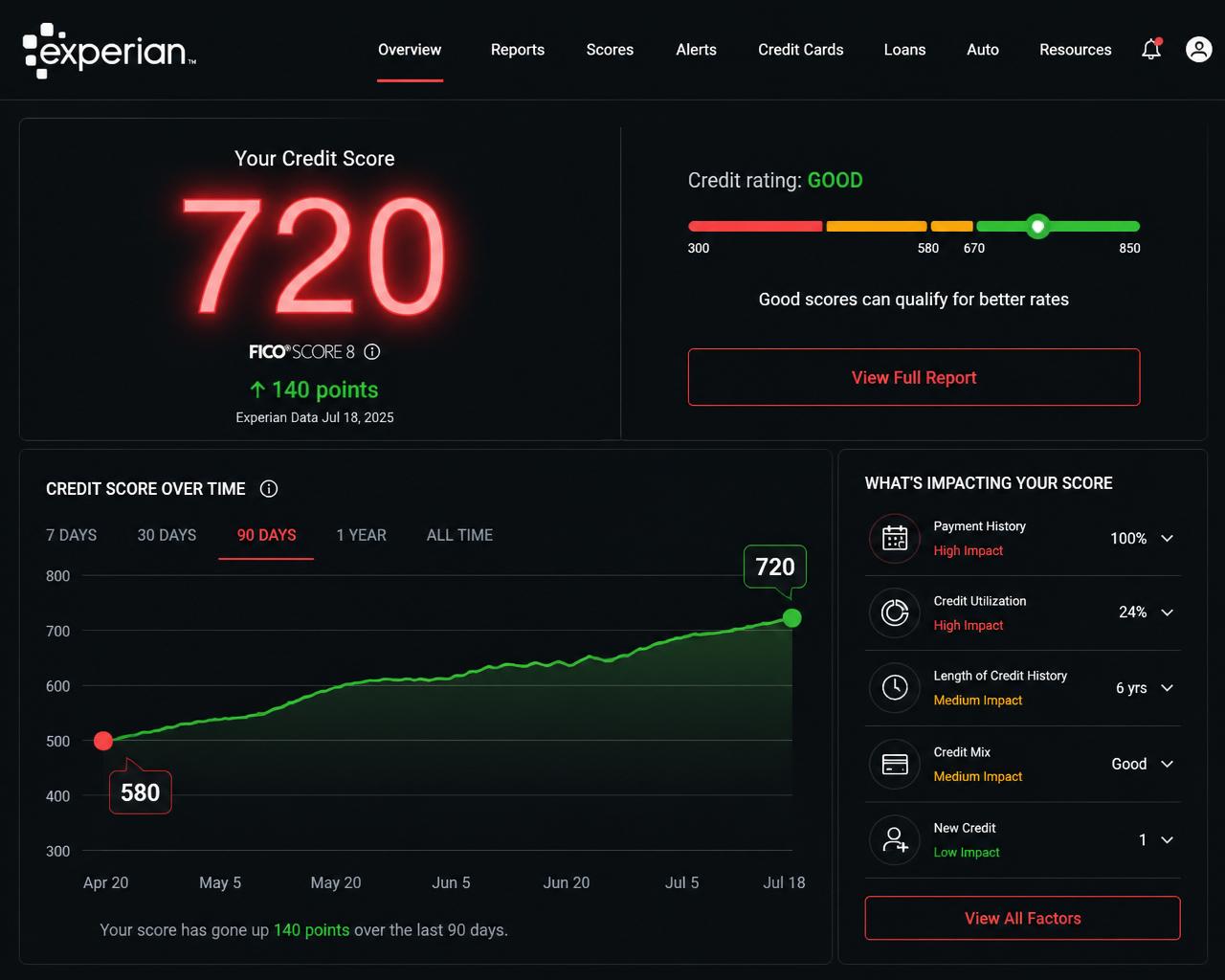Screen dimensions: 1225x980
Task: Click the Credit Utilization '24%' value
Action: pos(1132,612)
